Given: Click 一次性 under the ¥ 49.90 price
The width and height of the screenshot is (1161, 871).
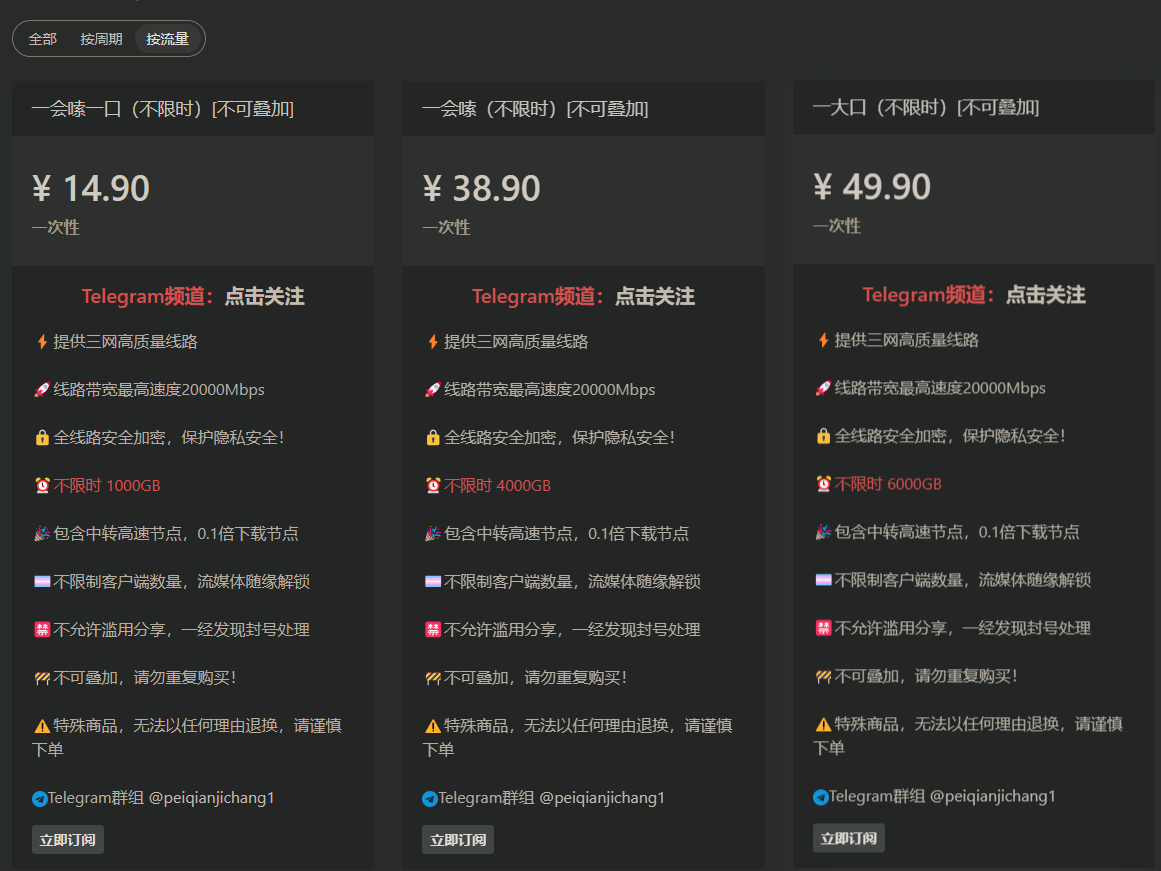Looking at the screenshot, I should coord(837,226).
